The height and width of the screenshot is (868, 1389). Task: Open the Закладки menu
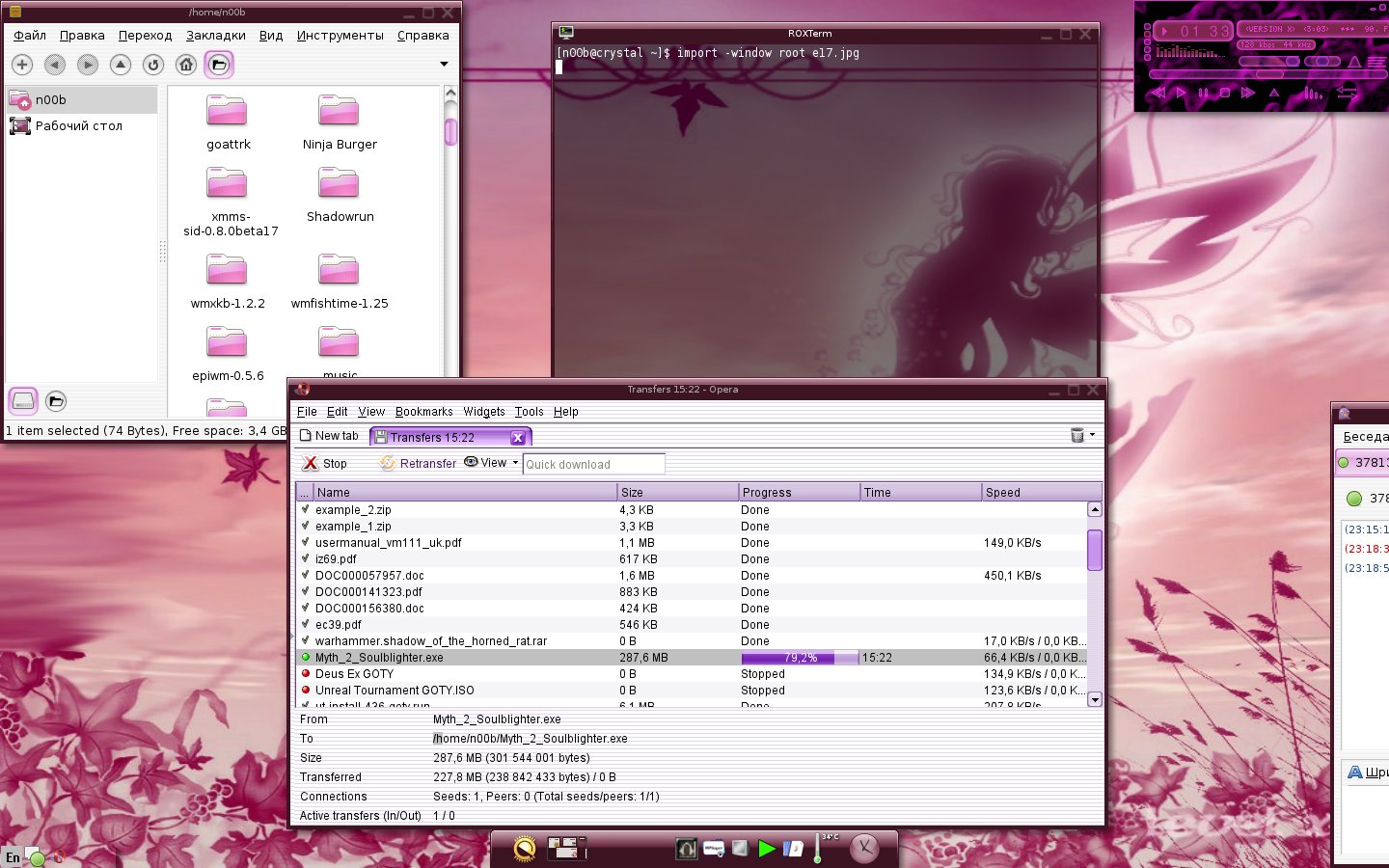pyautogui.click(x=216, y=36)
